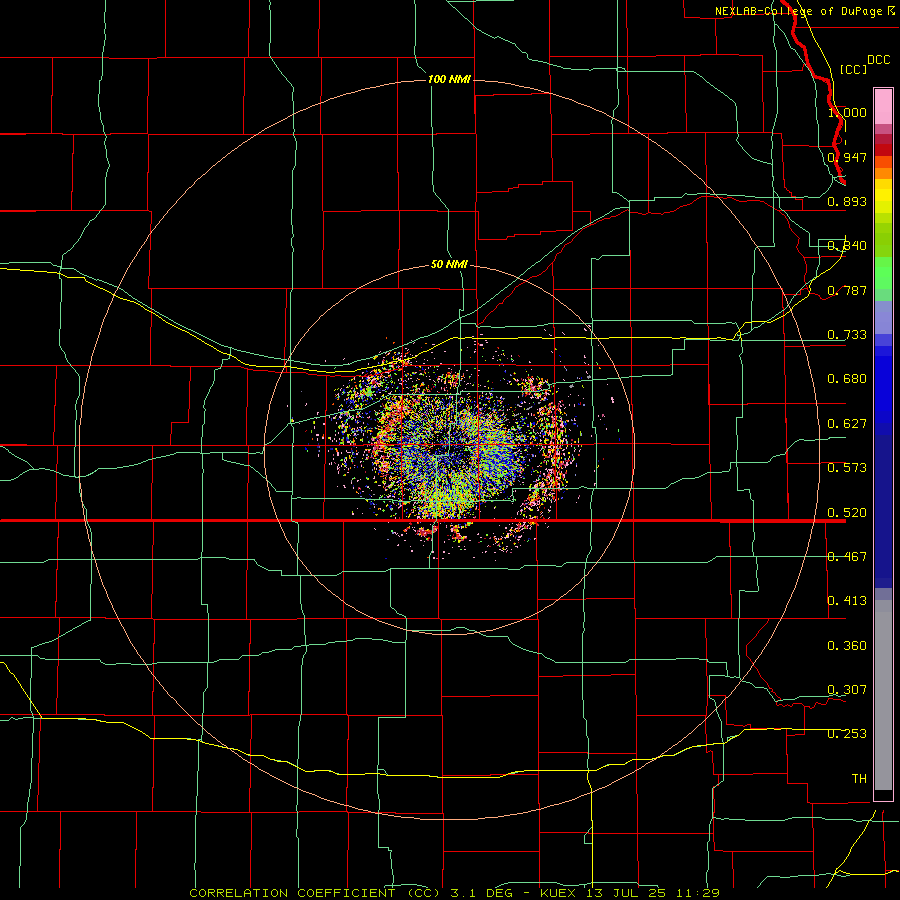
Task: Select the 0.627 legend value
Action: click(x=847, y=424)
